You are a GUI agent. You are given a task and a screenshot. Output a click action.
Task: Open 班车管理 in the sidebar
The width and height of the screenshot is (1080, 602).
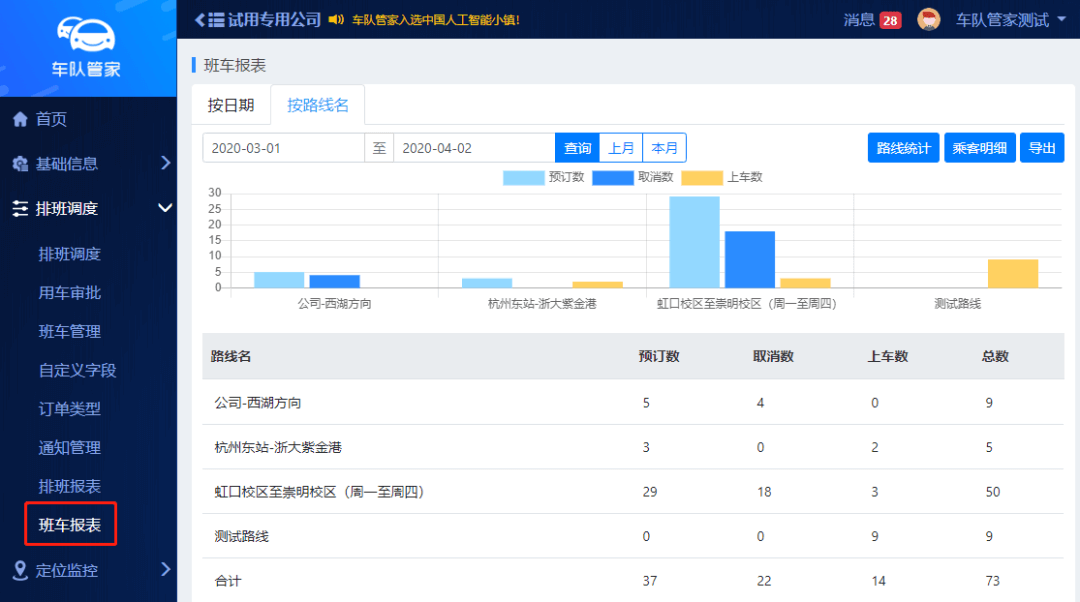[x=70, y=331]
